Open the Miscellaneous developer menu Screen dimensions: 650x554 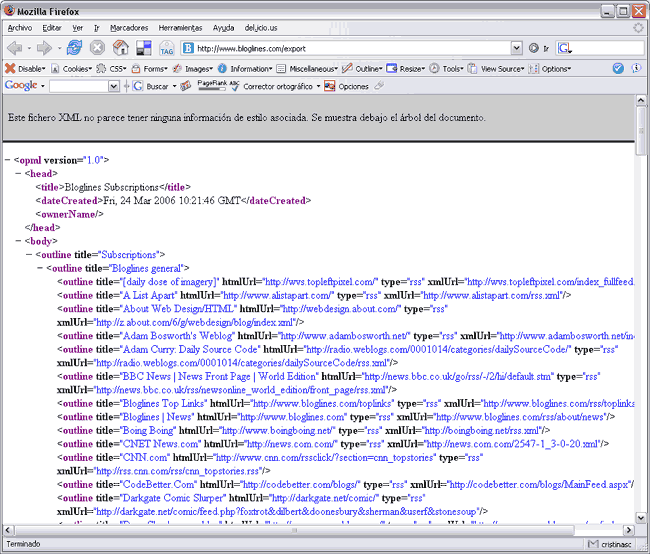(x=307, y=68)
